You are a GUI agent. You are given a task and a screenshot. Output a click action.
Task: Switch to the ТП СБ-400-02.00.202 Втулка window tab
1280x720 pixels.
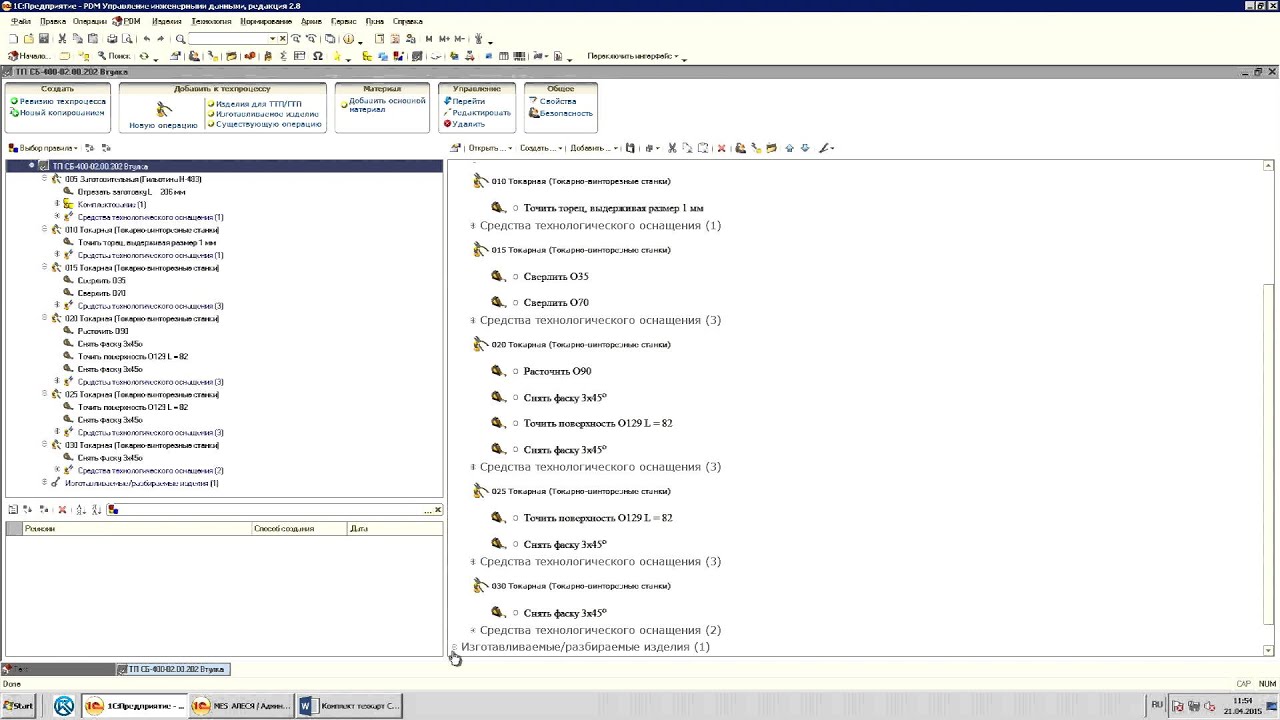pyautogui.click(x=174, y=669)
